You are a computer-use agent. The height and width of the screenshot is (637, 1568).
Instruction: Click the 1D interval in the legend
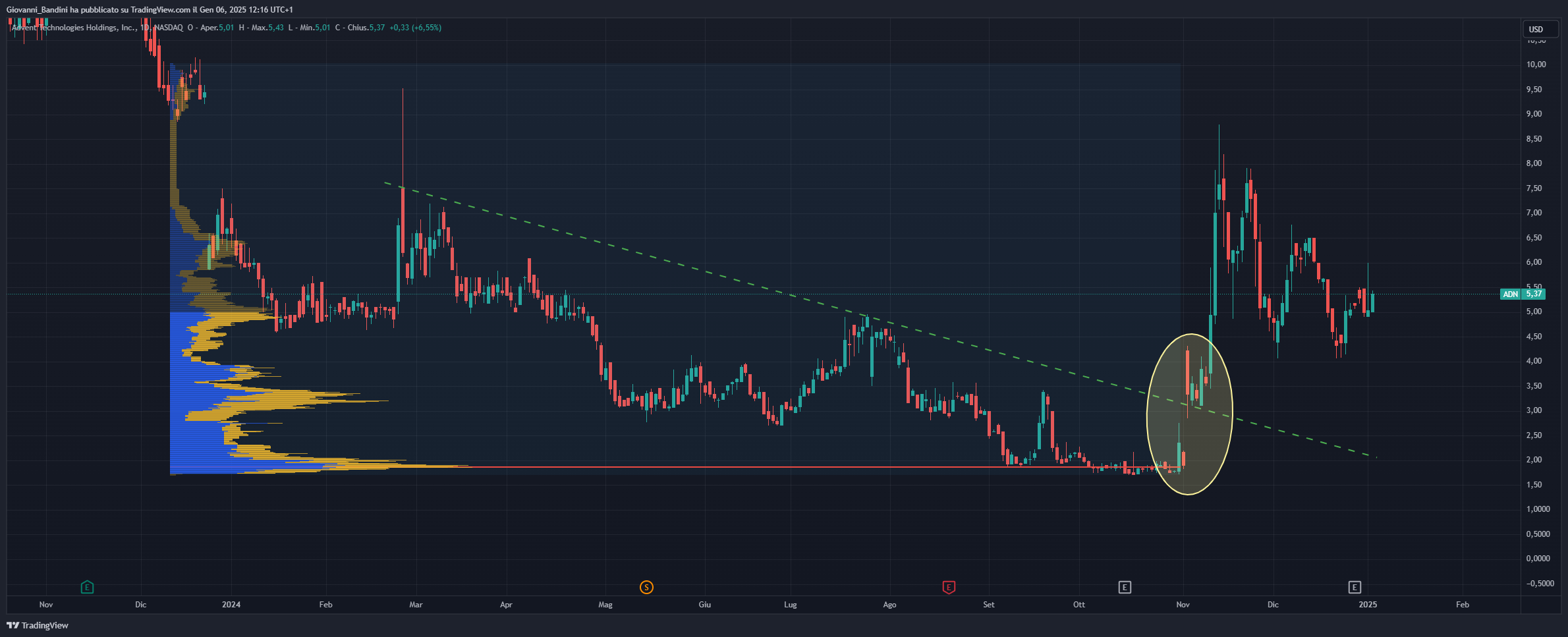pyautogui.click(x=144, y=28)
